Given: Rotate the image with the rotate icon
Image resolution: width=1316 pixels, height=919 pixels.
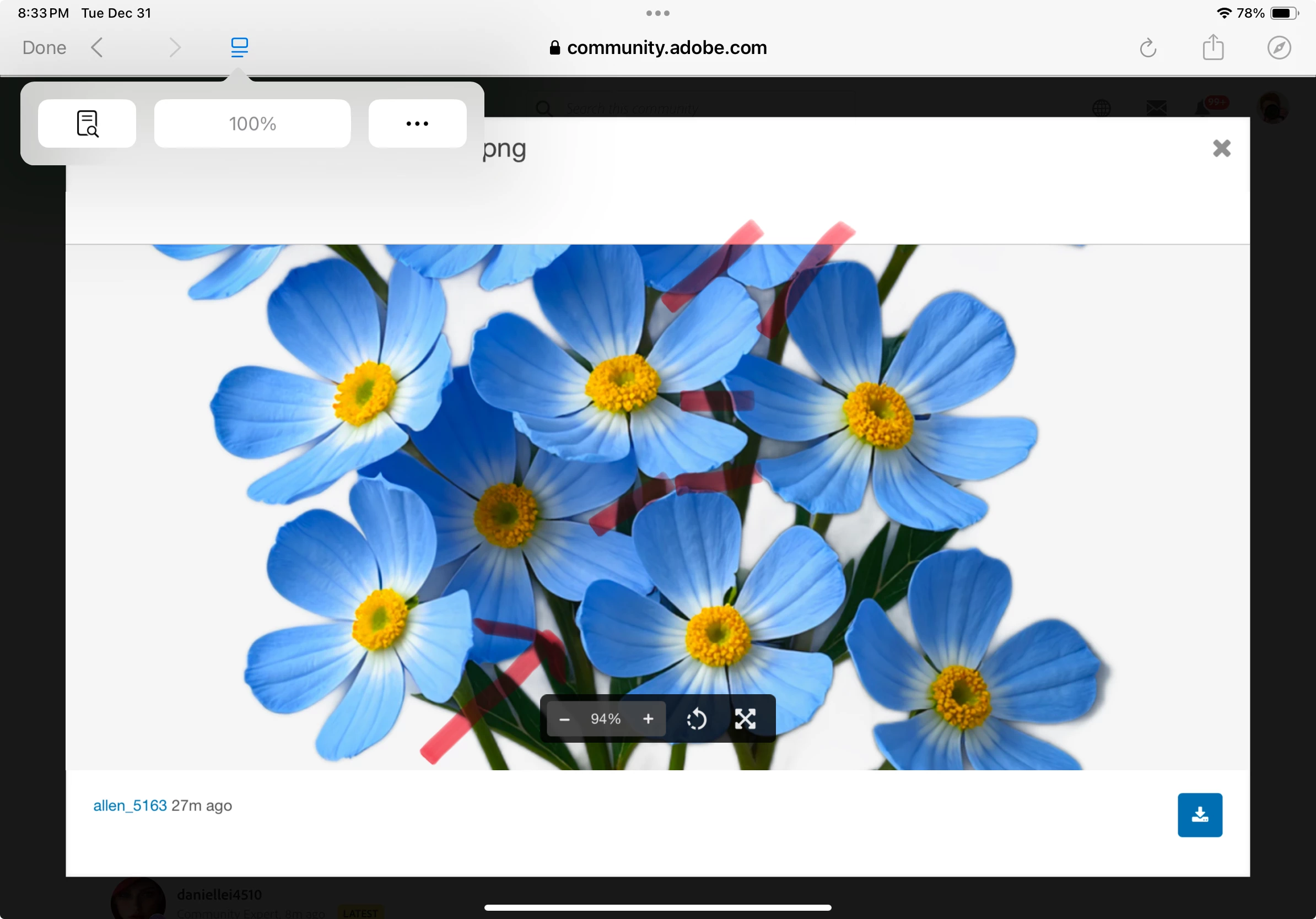Looking at the screenshot, I should click(x=697, y=719).
